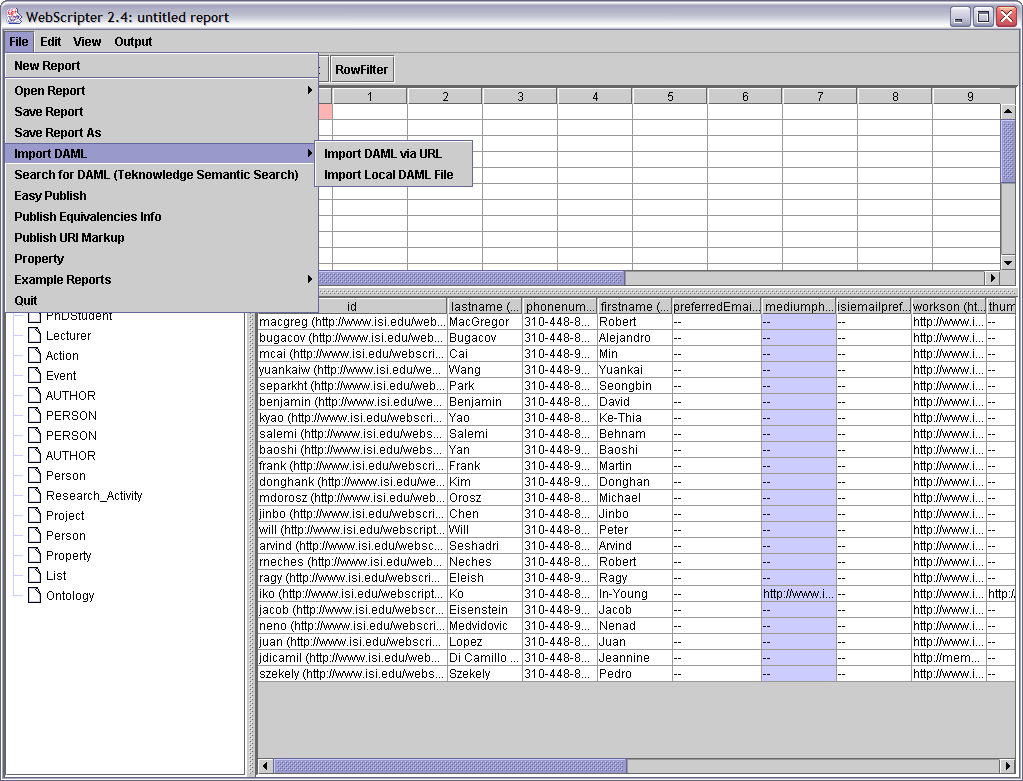Open the Output menu
The height and width of the screenshot is (781, 1023).
click(x=133, y=42)
